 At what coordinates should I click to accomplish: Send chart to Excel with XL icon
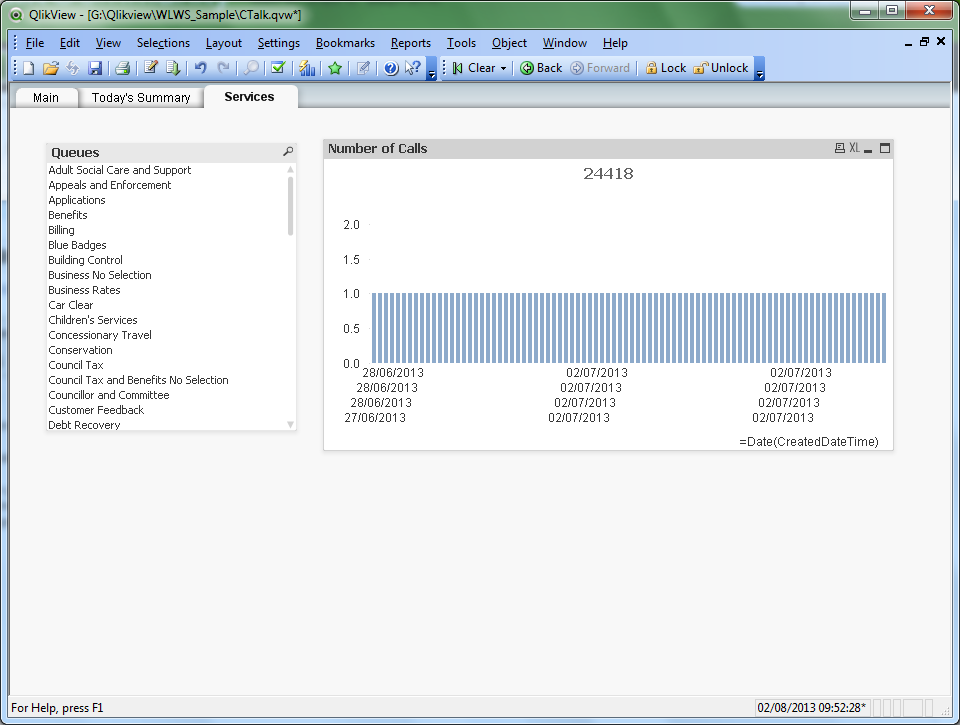(854, 148)
